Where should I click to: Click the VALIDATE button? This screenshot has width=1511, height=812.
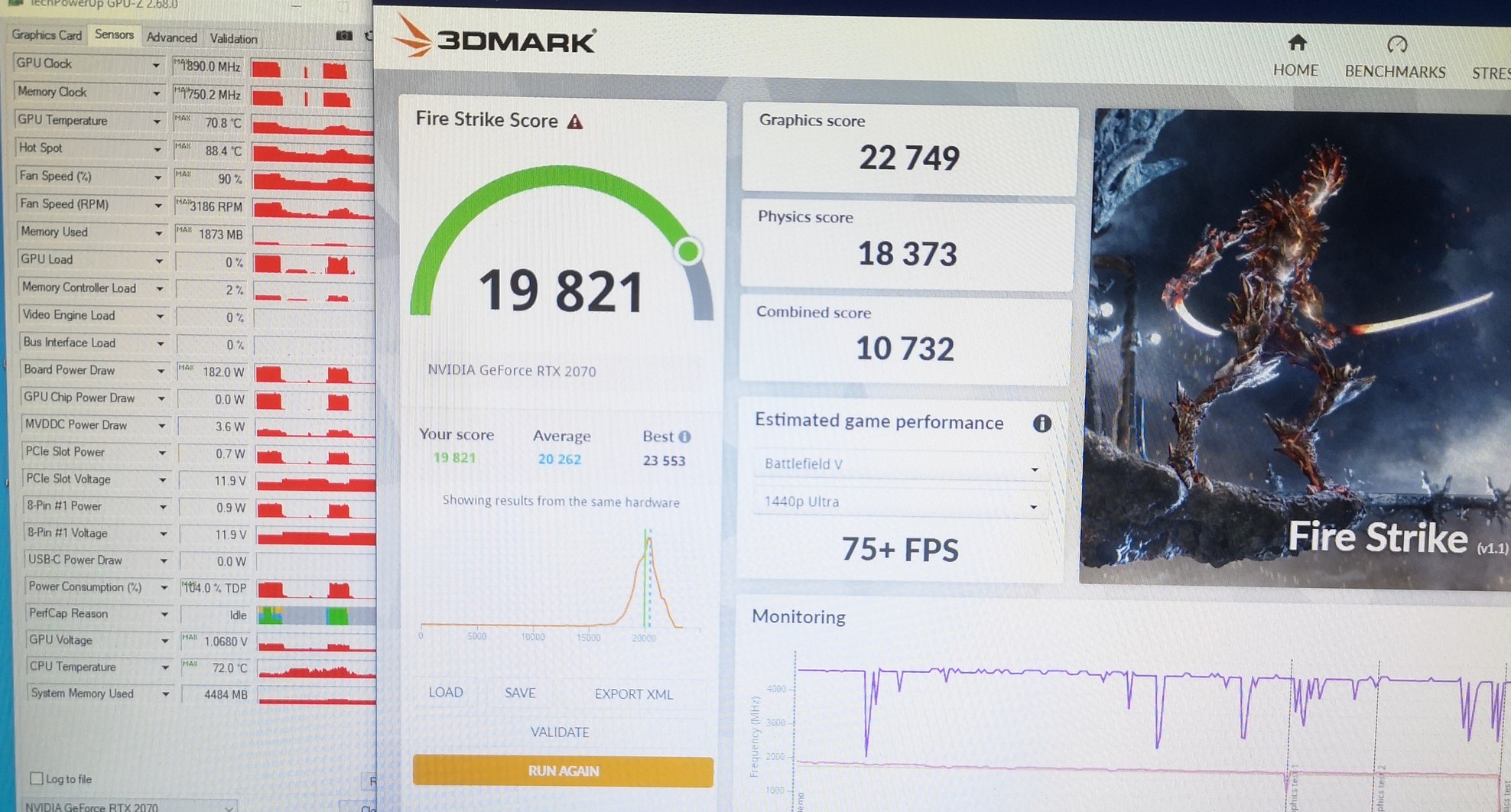click(x=560, y=732)
